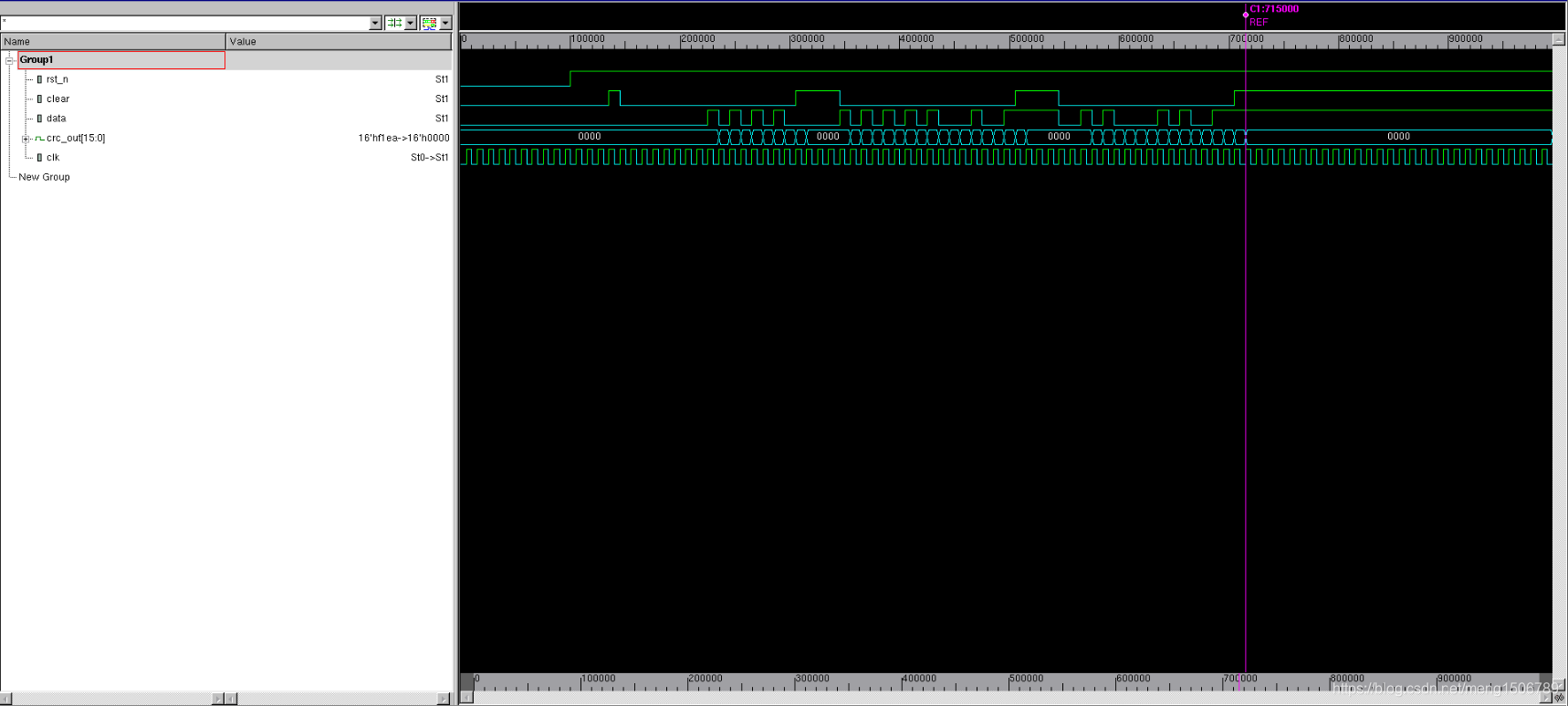This screenshot has width=1568, height=706.
Task: Click the crc_out bus waveform icon
Action: (39, 139)
